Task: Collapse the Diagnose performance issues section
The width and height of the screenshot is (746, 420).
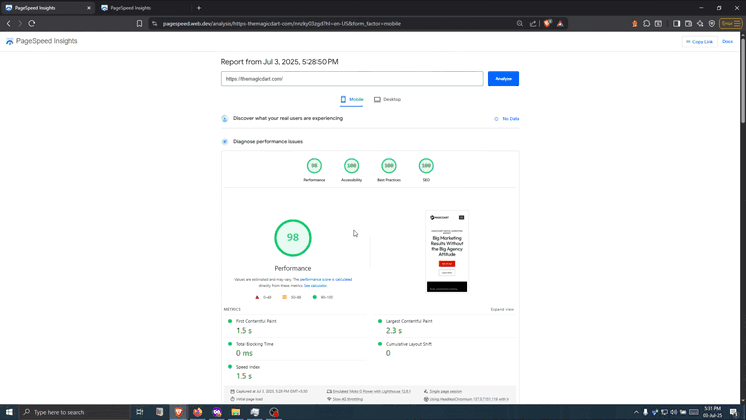Action: coord(267,141)
